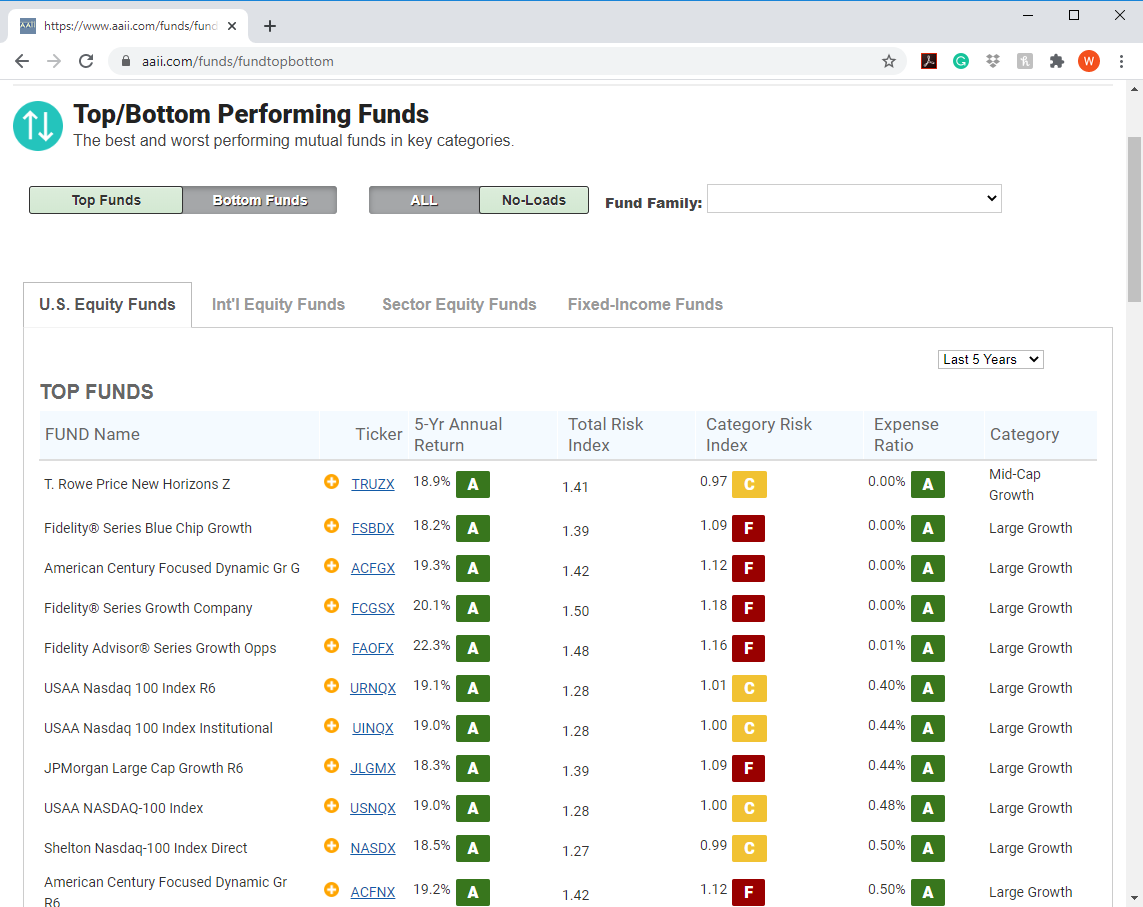Reload the page with the refresh icon
1143x907 pixels.
click(x=86, y=61)
